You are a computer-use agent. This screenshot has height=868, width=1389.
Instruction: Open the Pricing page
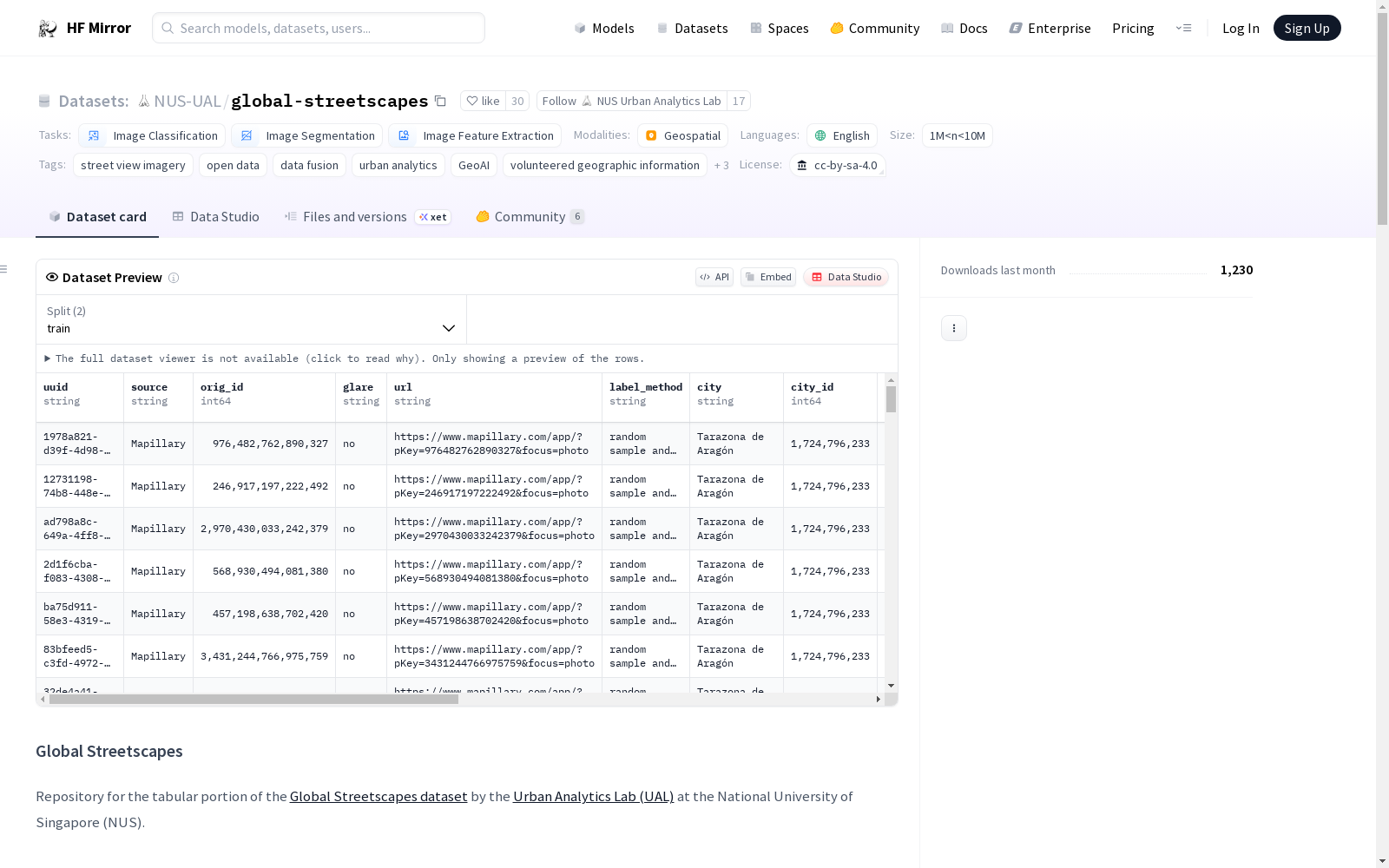tap(1133, 28)
